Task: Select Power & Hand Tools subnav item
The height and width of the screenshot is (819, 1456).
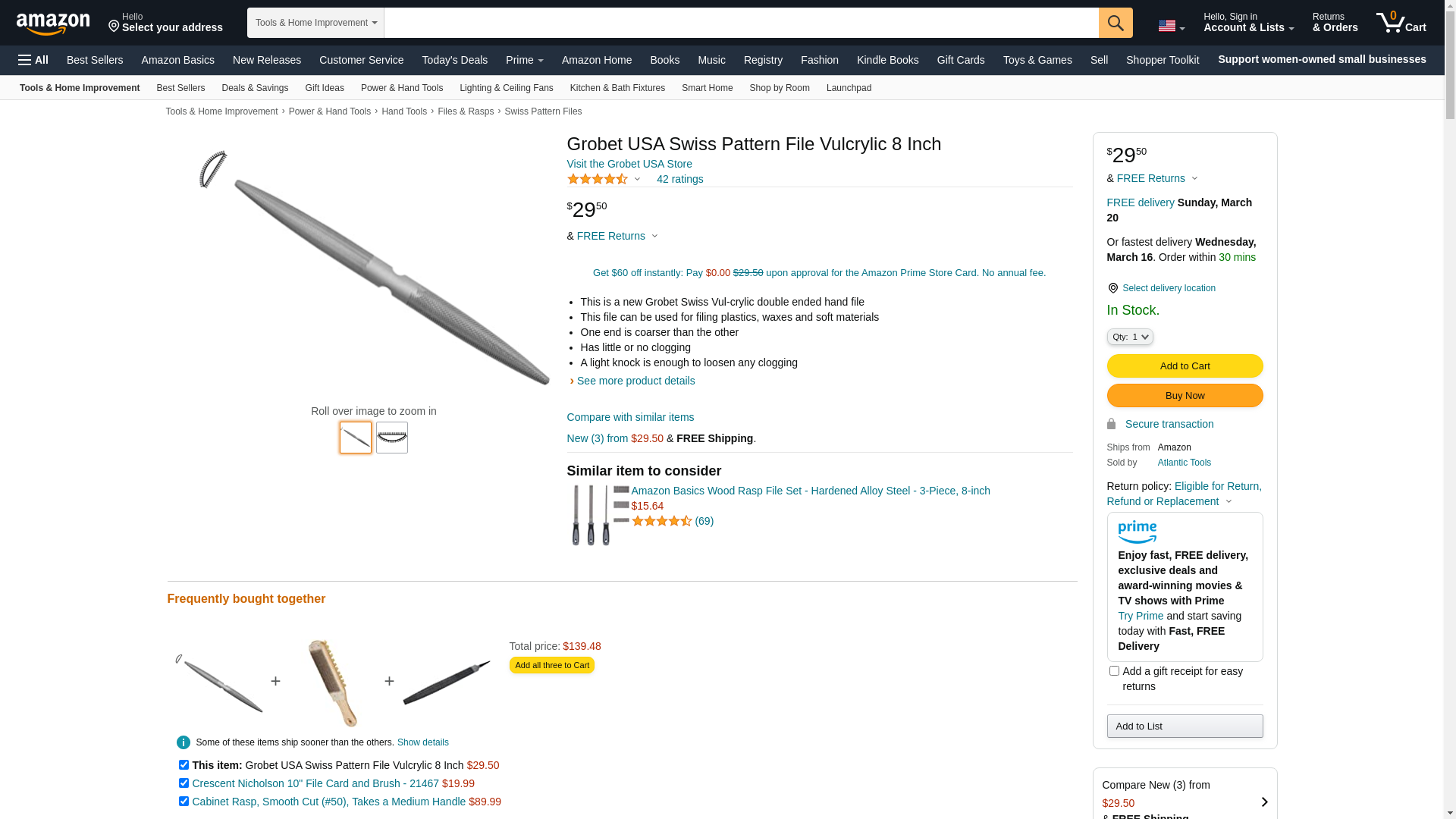Action: pos(402,88)
